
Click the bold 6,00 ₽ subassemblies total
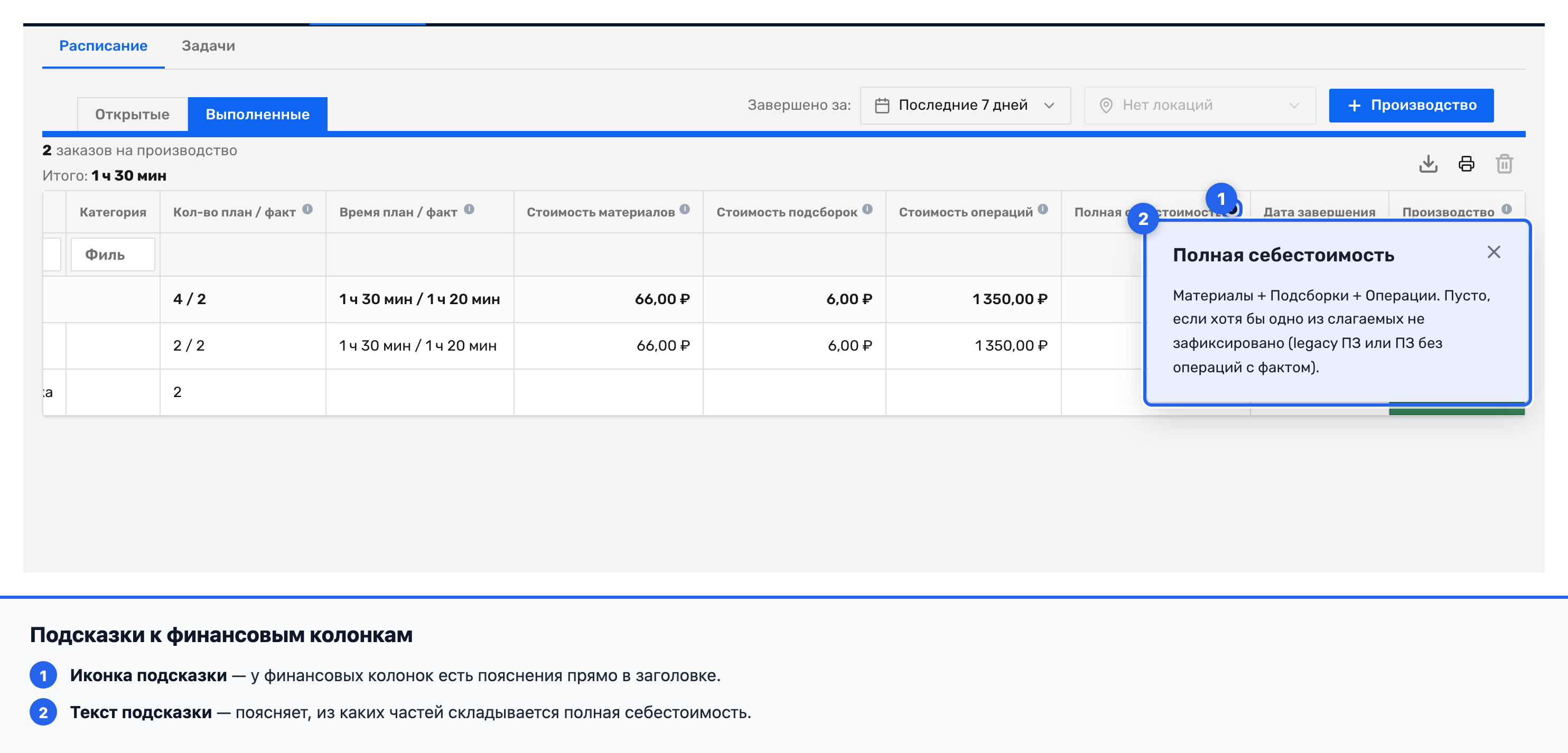(x=849, y=299)
